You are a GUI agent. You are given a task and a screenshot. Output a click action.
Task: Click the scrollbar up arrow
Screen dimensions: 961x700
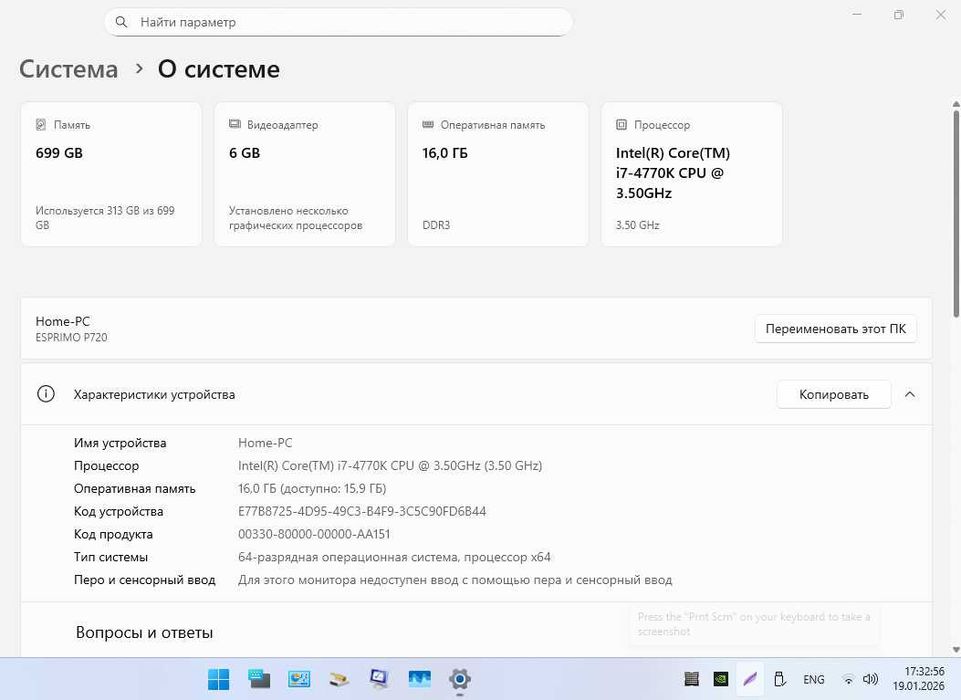(x=956, y=105)
